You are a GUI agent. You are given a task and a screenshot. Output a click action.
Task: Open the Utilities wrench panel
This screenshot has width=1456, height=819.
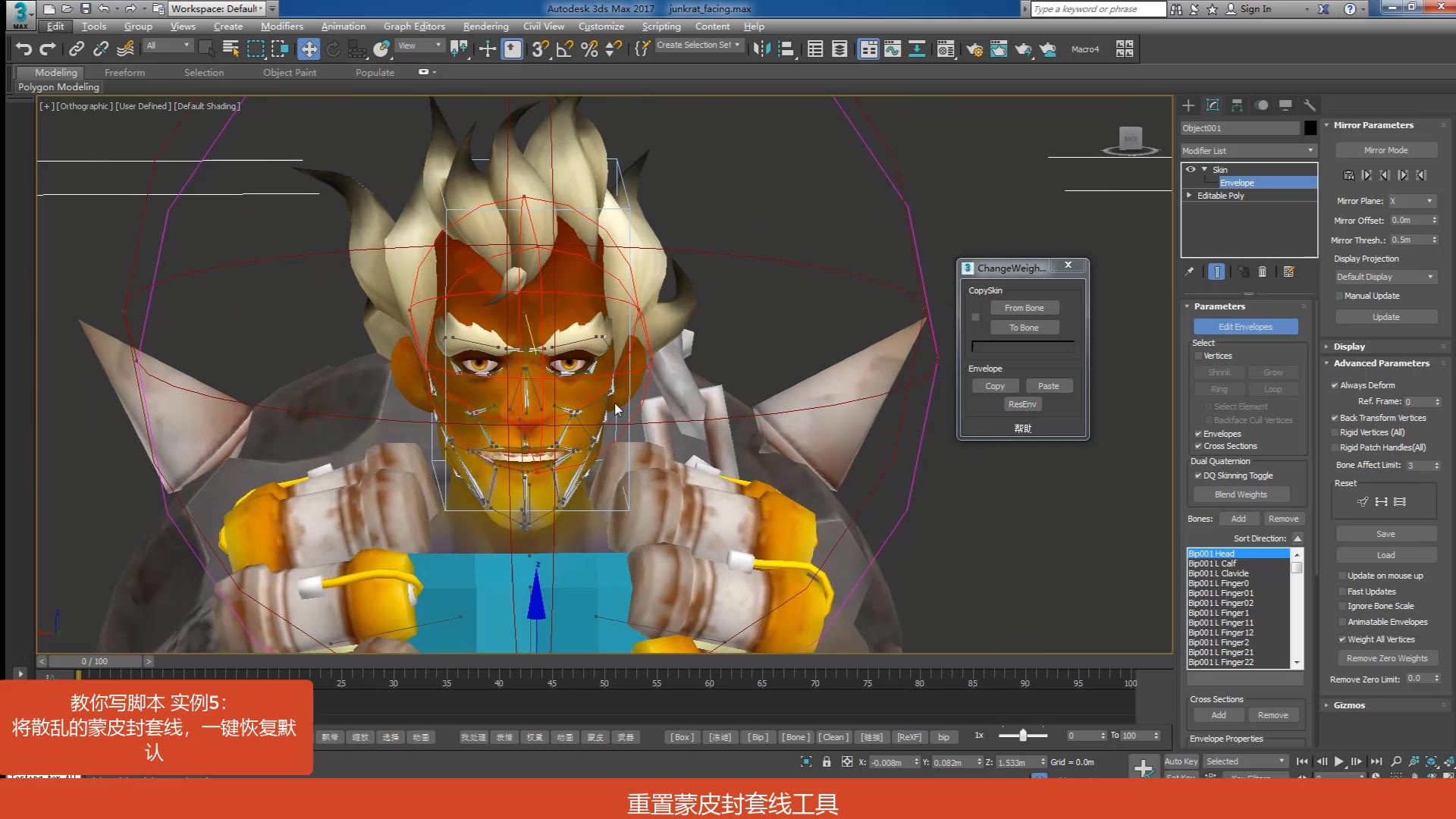(x=1310, y=105)
